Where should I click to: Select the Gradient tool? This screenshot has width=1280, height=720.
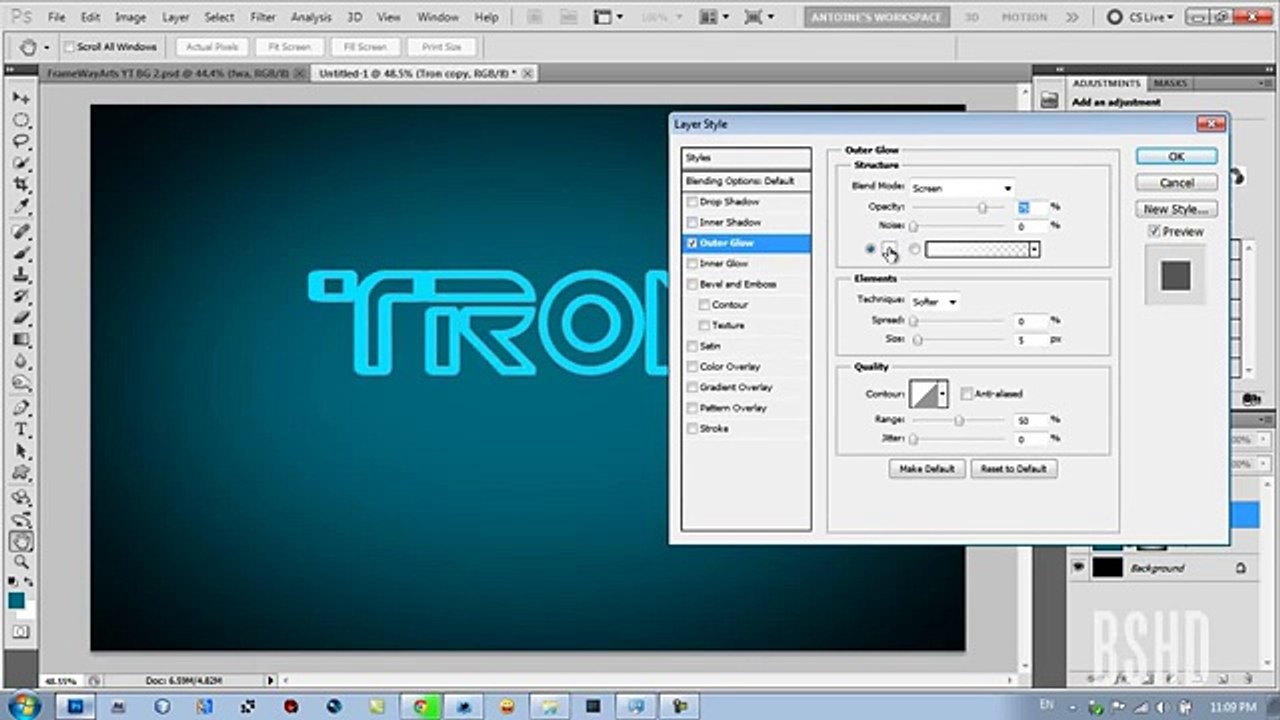(x=21, y=340)
